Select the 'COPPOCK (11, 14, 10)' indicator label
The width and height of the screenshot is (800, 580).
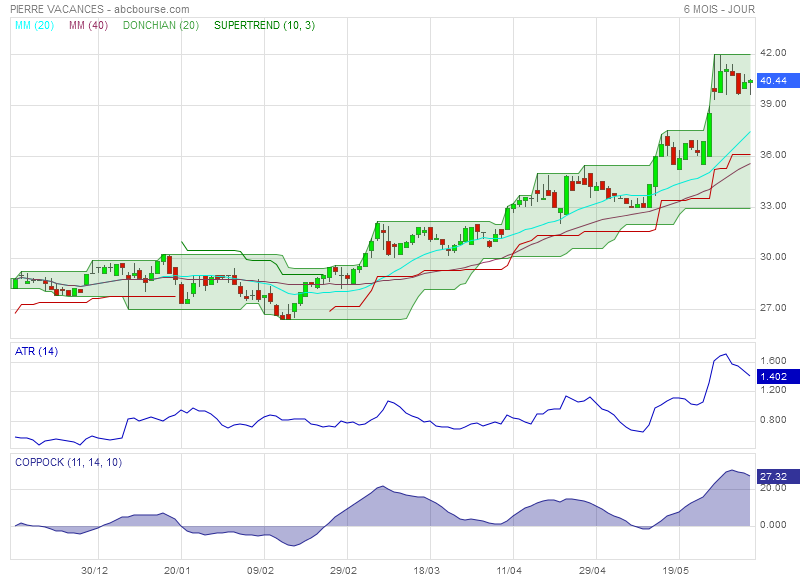coord(68,462)
